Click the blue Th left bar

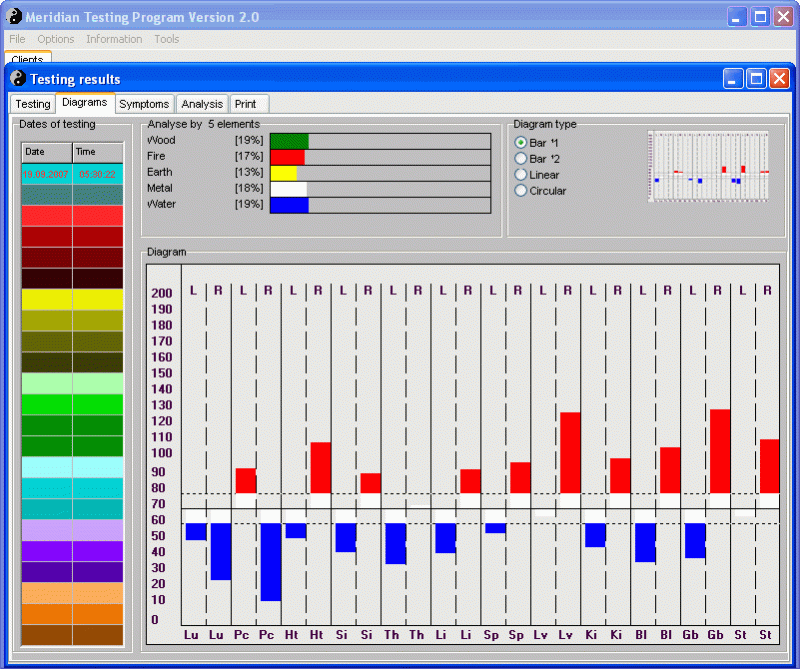click(x=396, y=543)
